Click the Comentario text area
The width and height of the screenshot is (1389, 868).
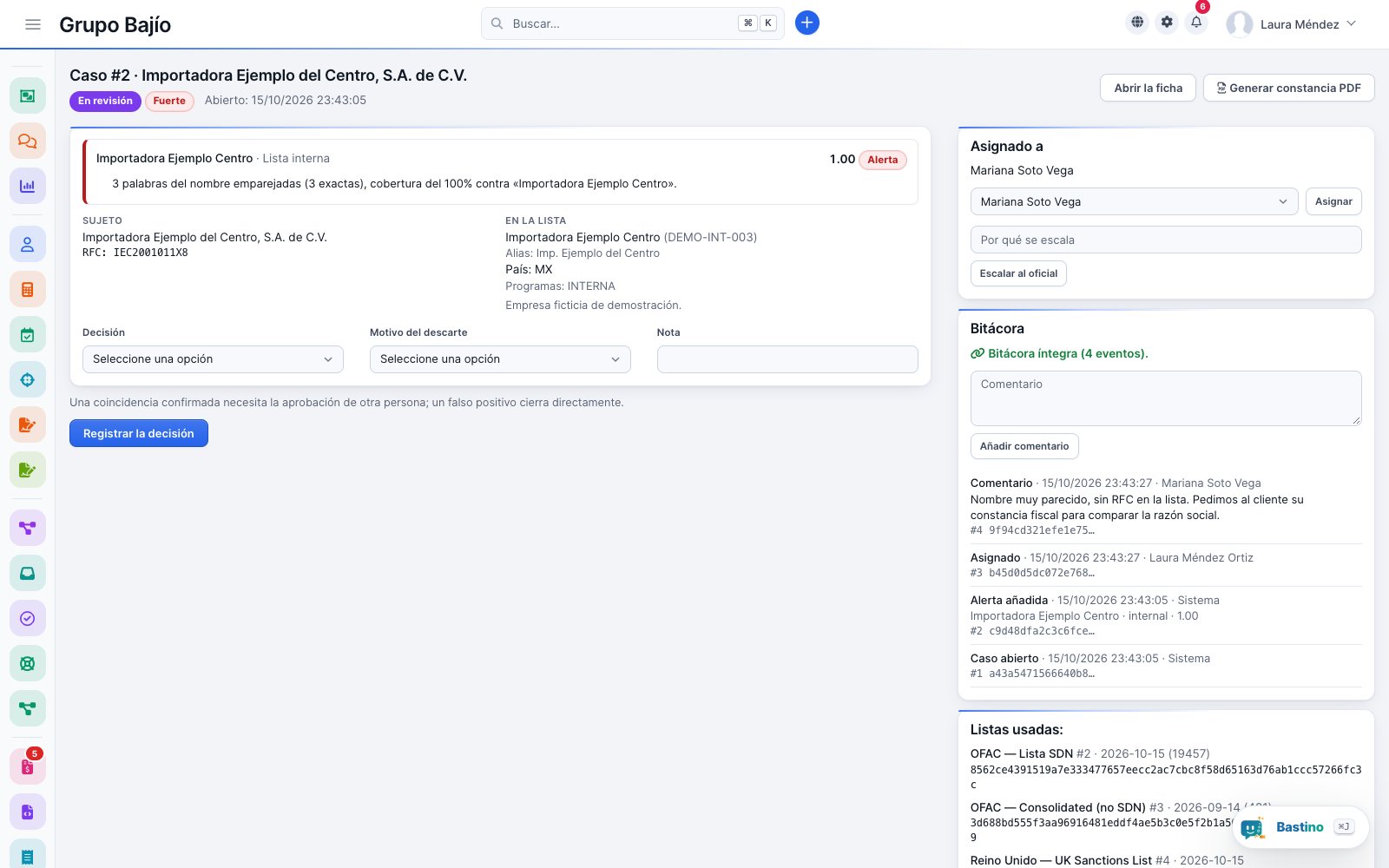click(1166, 398)
